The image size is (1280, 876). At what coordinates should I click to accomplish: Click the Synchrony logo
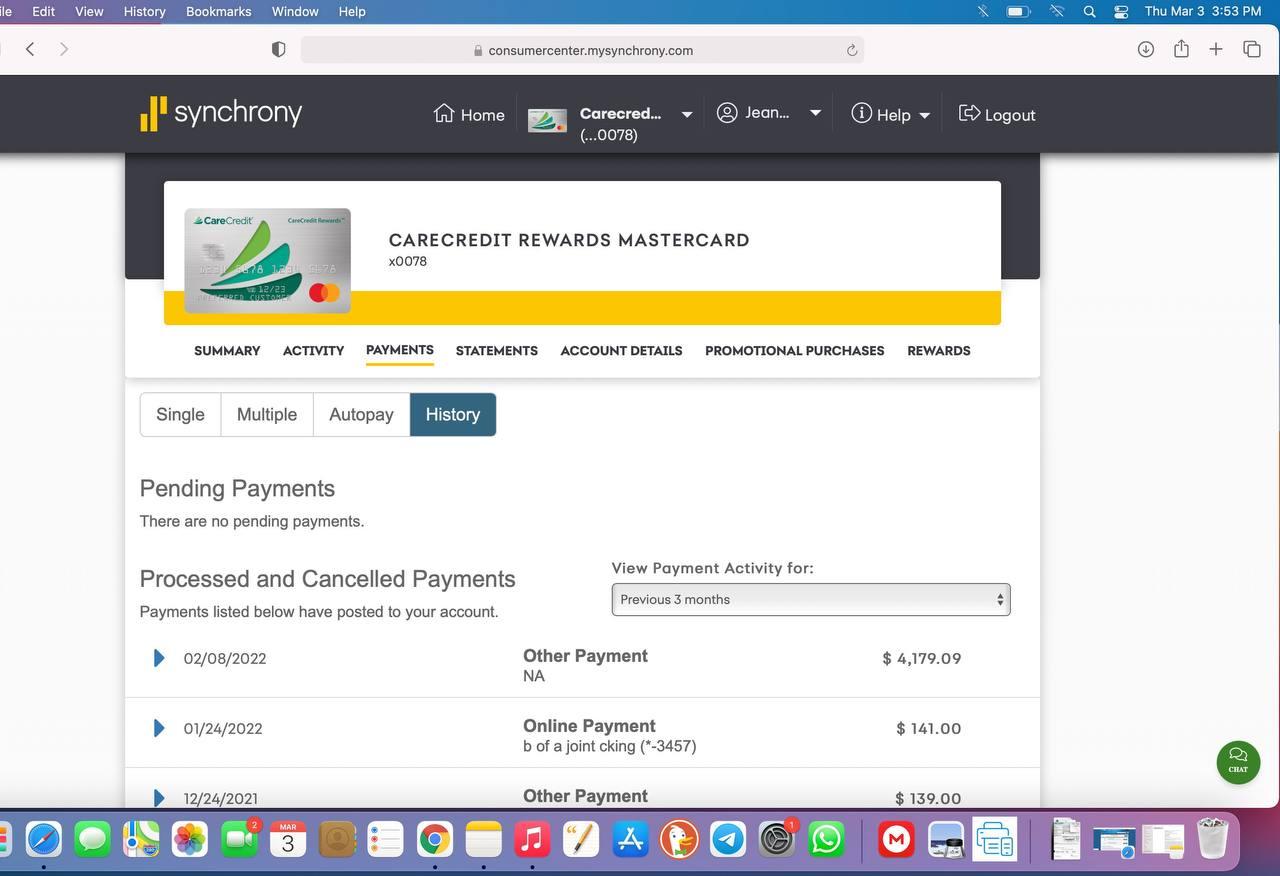(x=221, y=113)
